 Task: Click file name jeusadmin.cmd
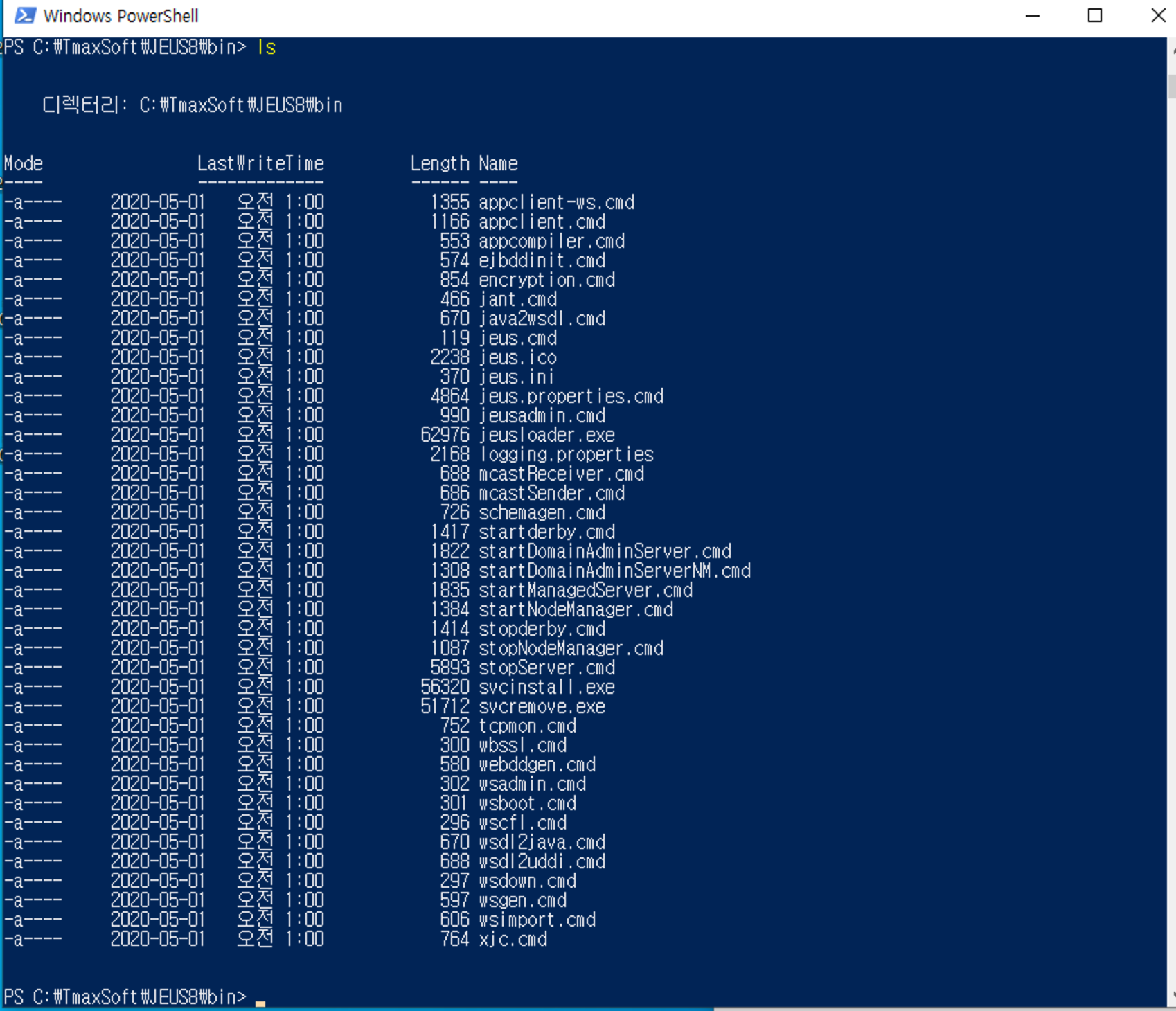542,415
